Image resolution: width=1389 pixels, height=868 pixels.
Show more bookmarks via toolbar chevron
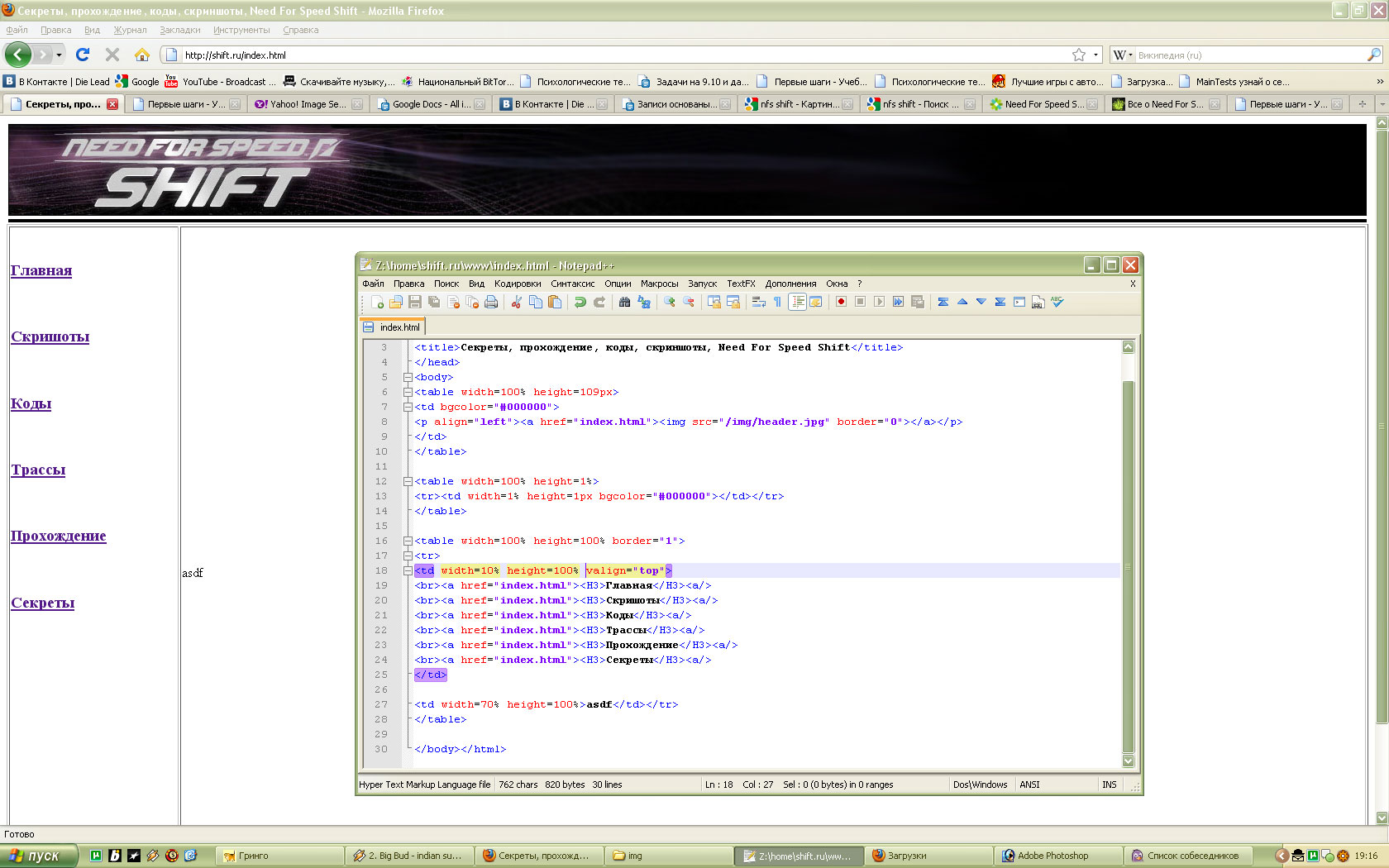click(x=1379, y=81)
